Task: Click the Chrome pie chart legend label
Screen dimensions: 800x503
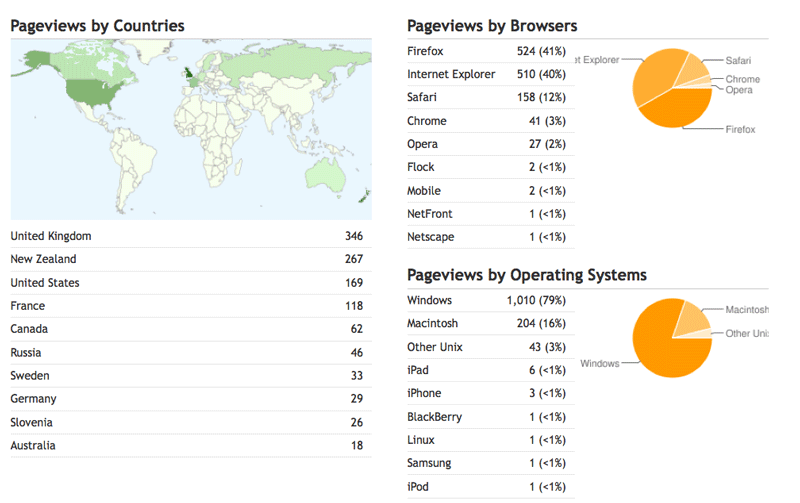Action: coord(743,79)
